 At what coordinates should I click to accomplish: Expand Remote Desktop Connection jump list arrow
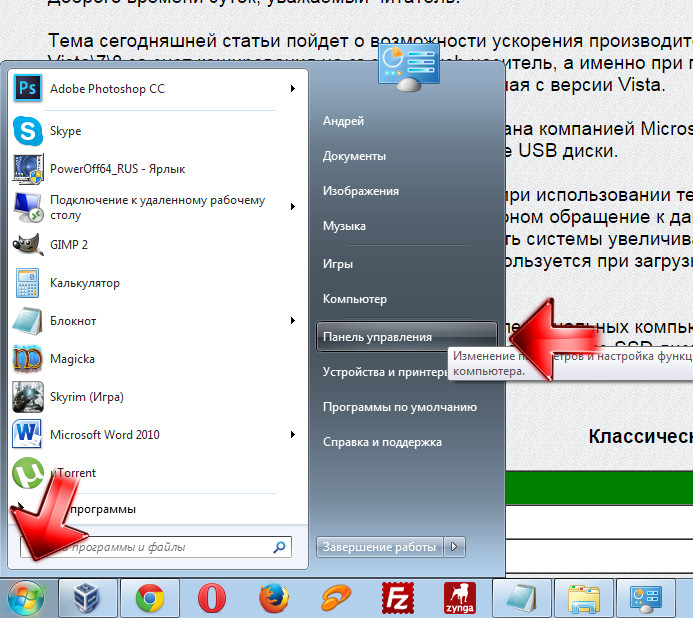[x=293, y=206]
